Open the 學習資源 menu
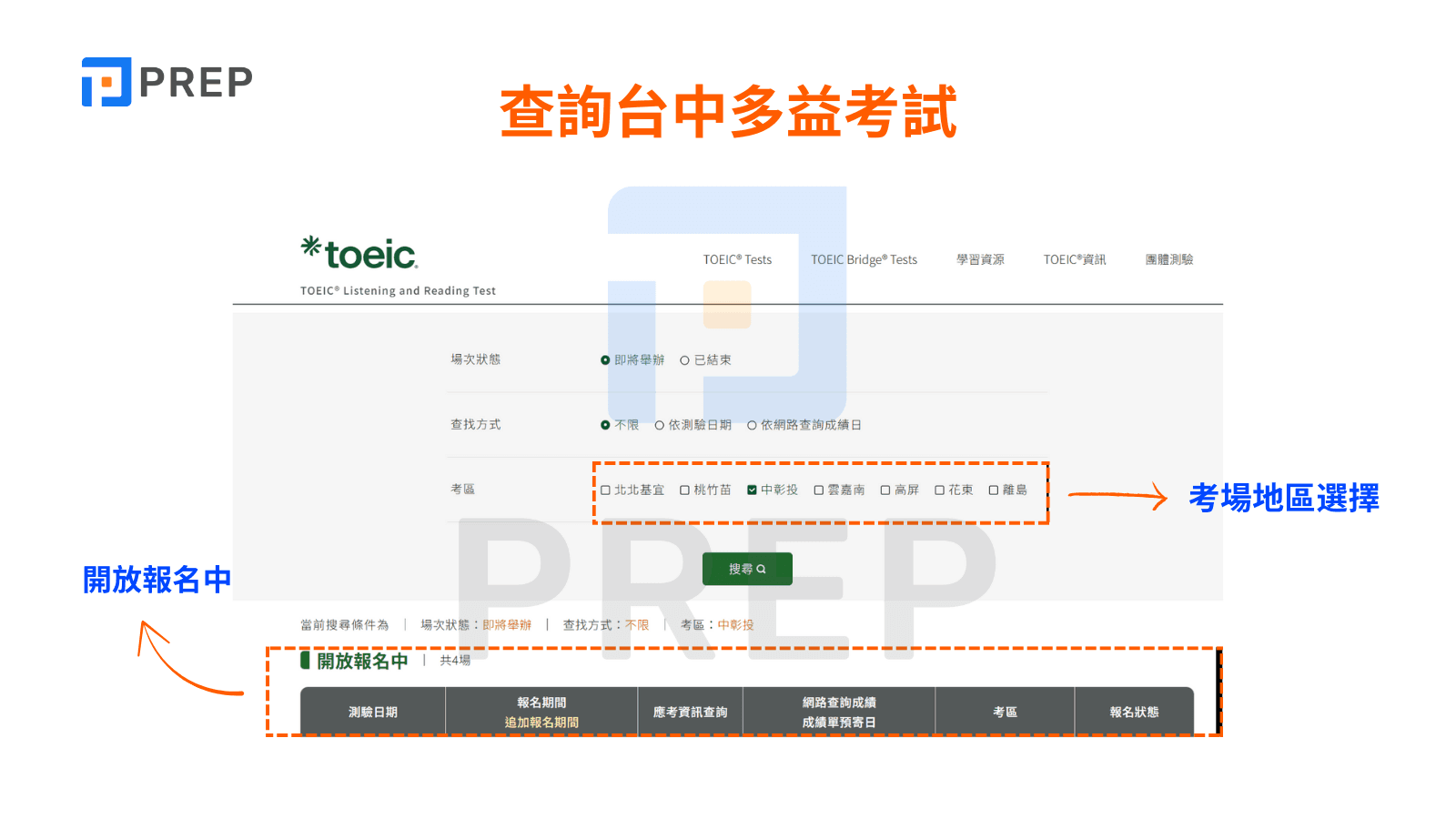 [x=980, y=259]
